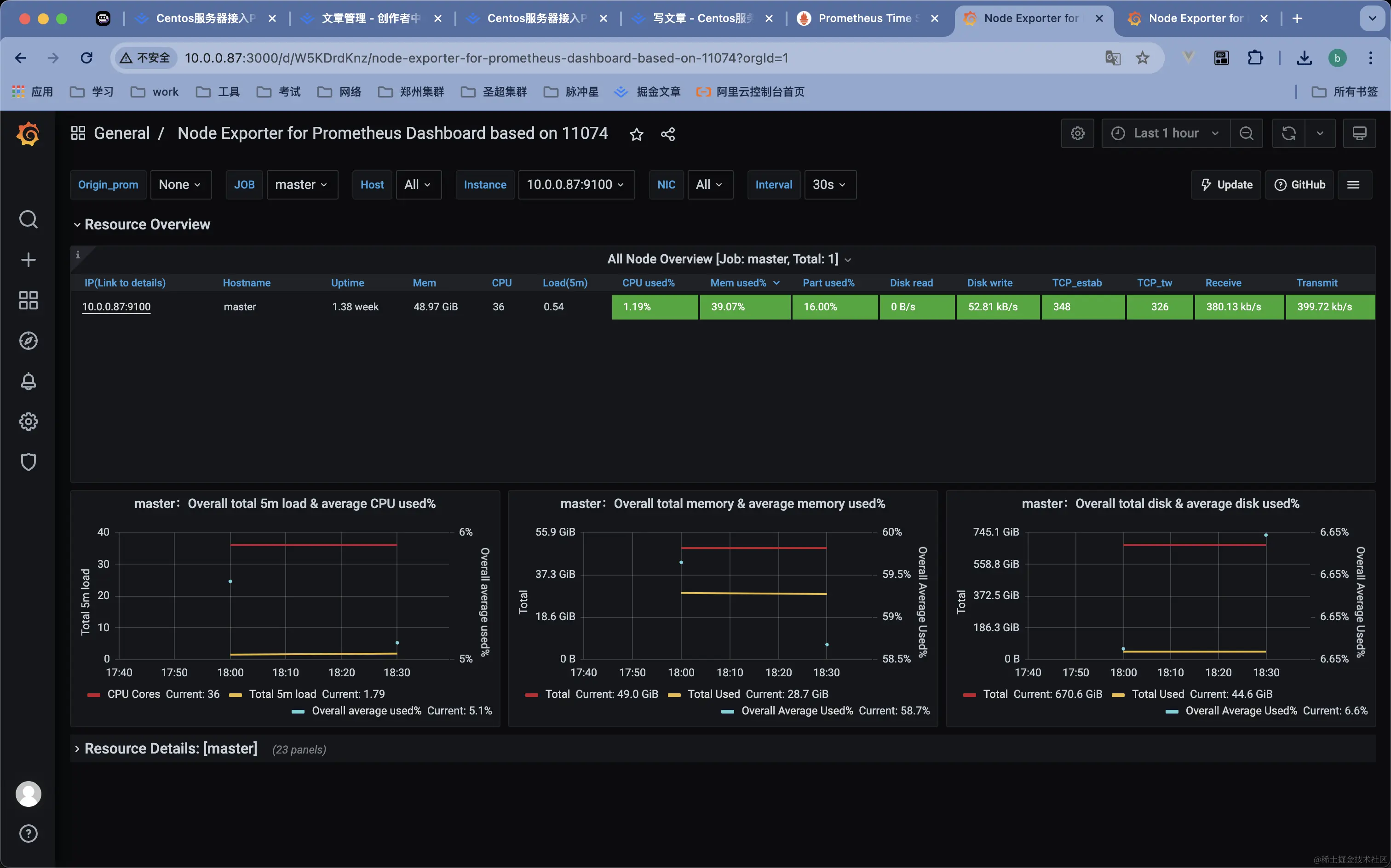This screenshot has width=1391, height=868.
Task: Share the dashboard via share icon
Action: (667, 134)
